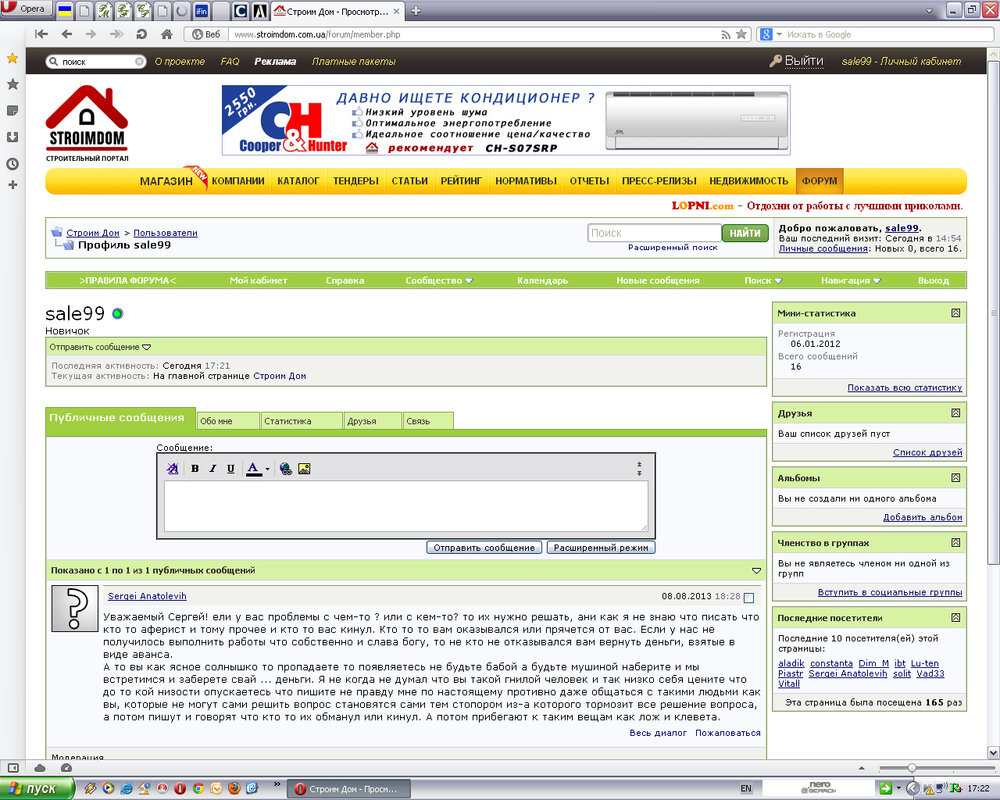Open the Показать всю статистику link
1000x800 pixels.
[x=904, y=388]
